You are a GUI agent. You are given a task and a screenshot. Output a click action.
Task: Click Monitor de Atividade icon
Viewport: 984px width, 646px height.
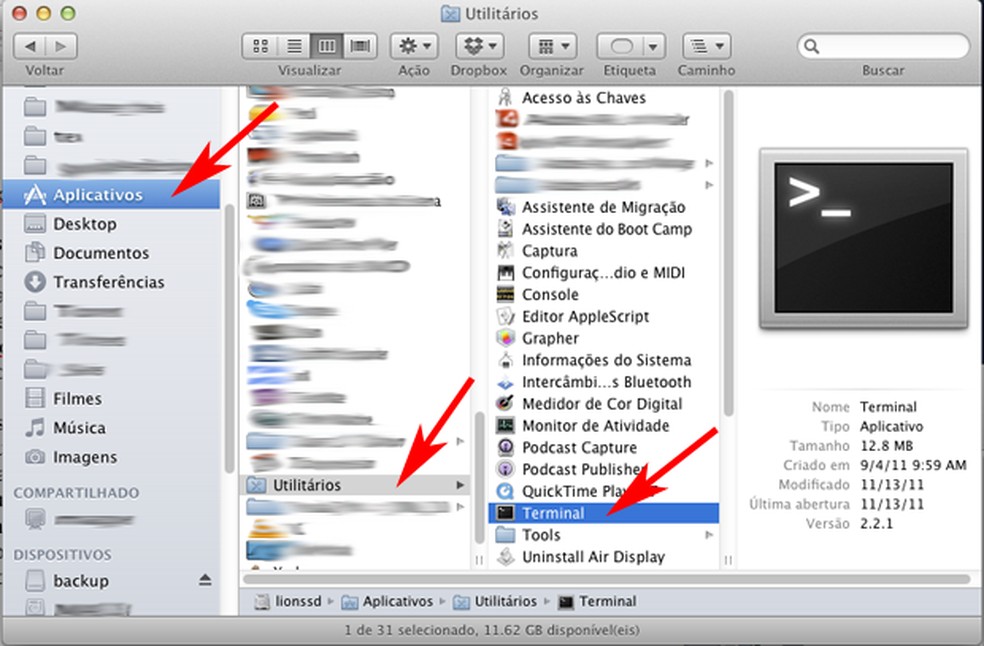[505, 426]
